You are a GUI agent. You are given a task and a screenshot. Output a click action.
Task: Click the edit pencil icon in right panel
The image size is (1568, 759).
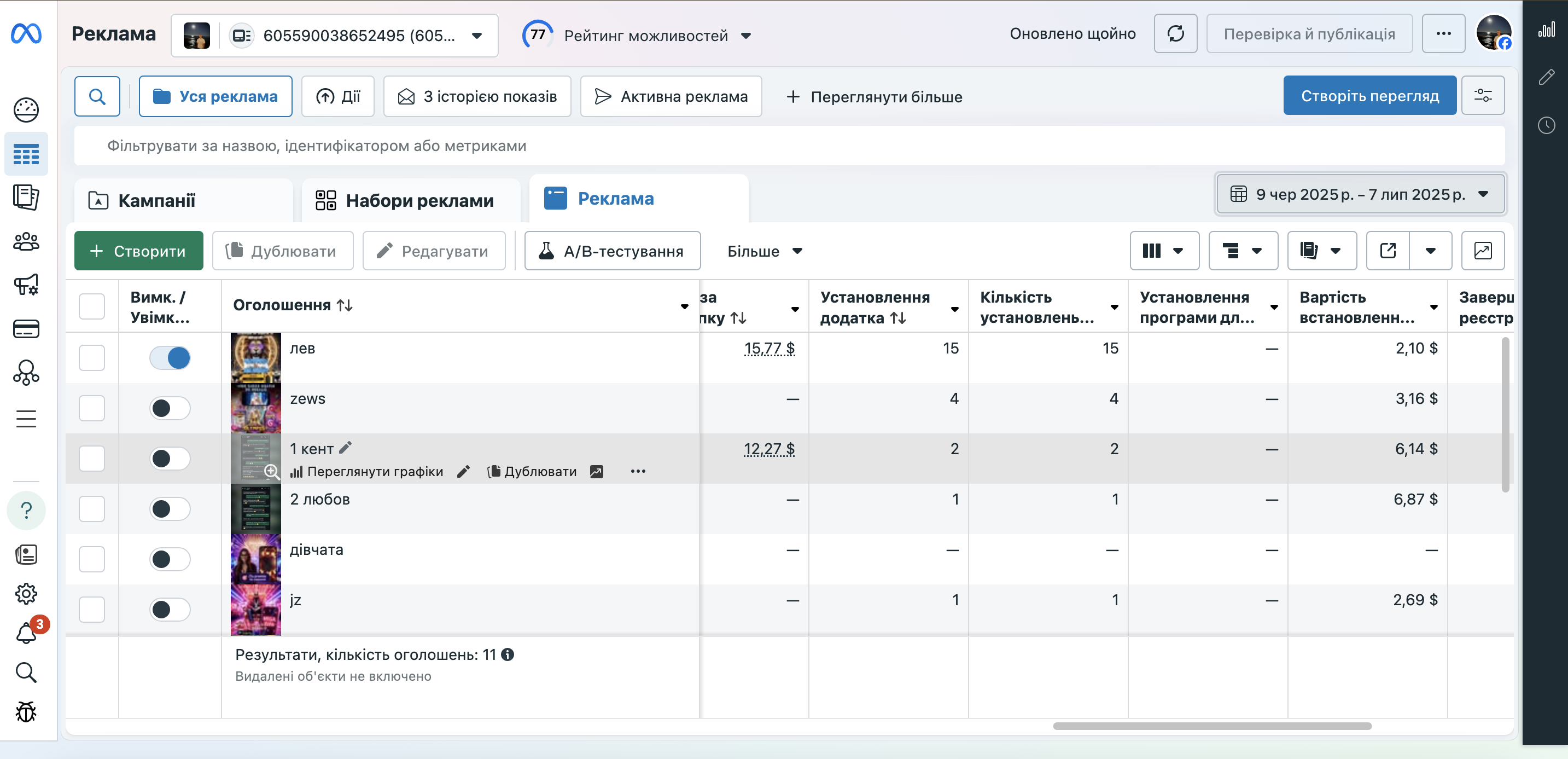tap(1547, 77)
